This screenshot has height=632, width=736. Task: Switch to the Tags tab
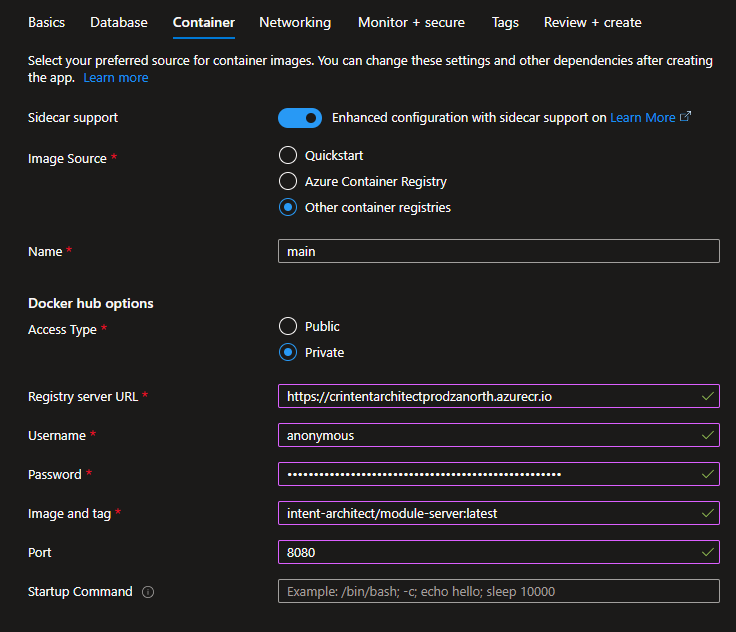coord(505,22)
